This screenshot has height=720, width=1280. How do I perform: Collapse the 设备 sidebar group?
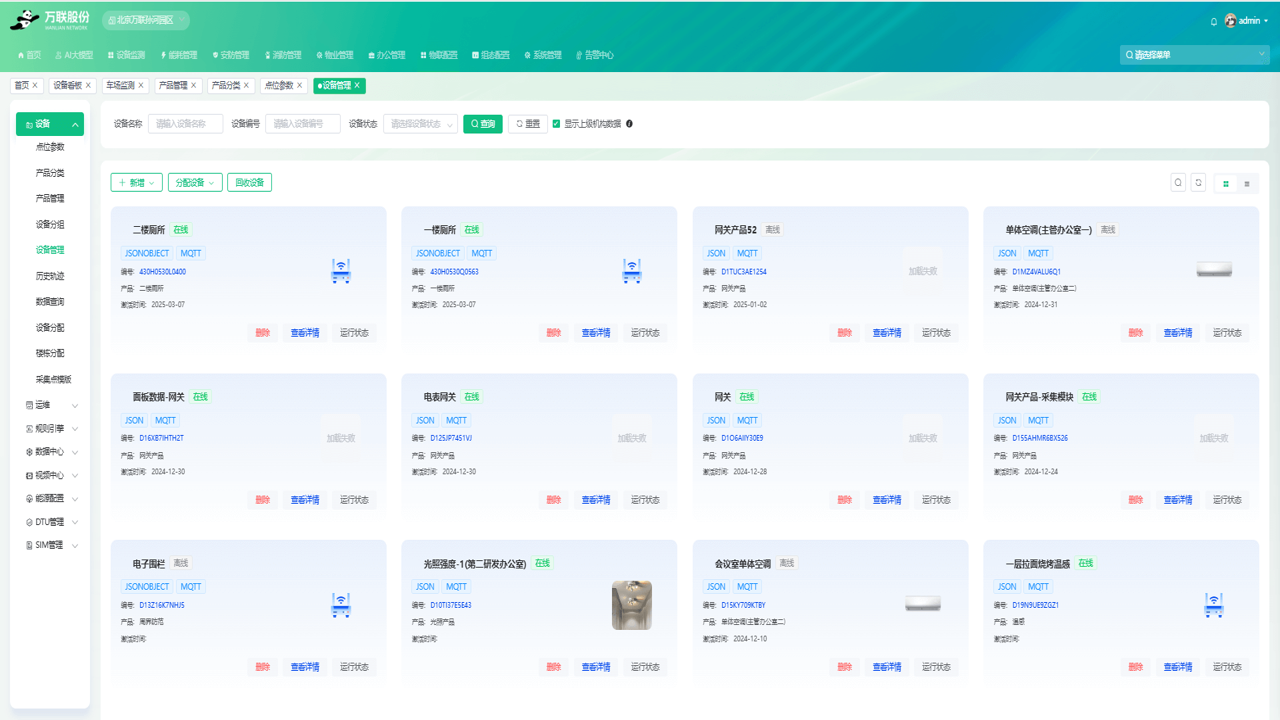click(x=50, y=124)
